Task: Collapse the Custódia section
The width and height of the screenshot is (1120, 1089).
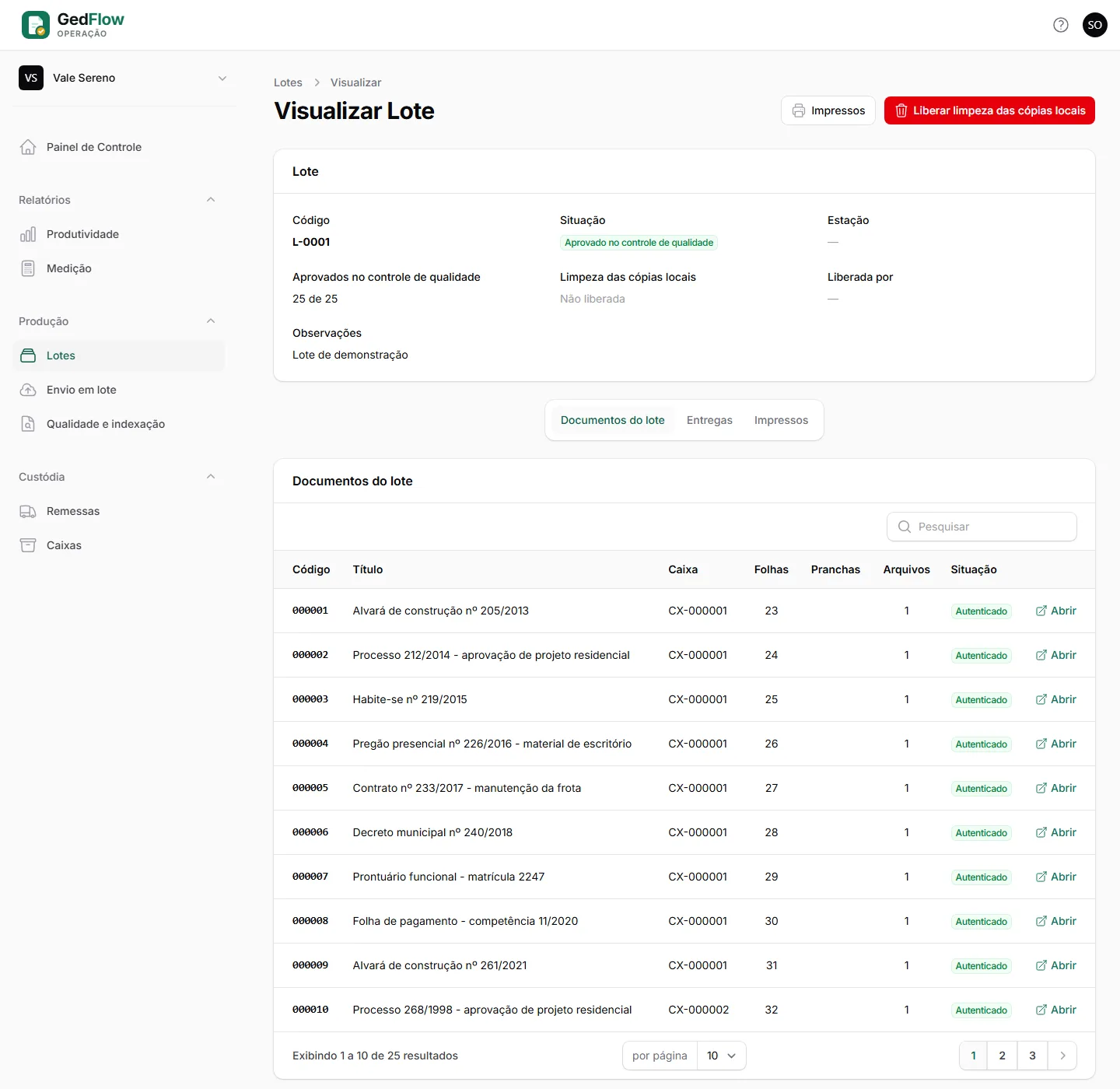Action: click(211, 477)
